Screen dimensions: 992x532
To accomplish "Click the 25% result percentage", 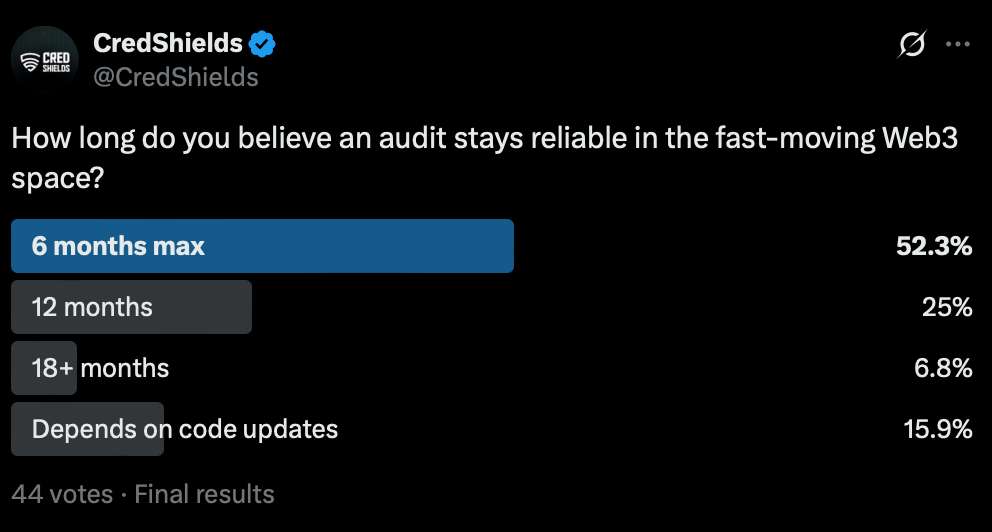I will tap(947, 307).
